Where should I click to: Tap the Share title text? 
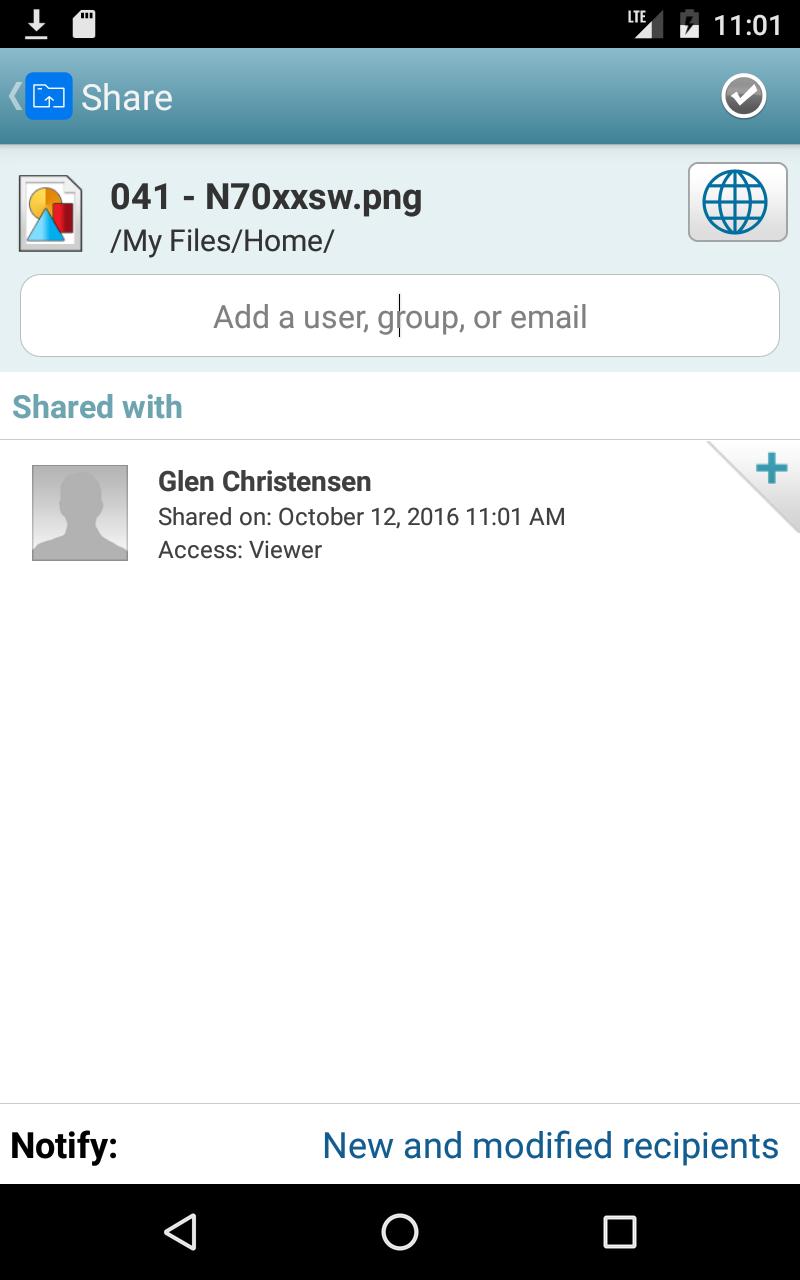(127, 98)
